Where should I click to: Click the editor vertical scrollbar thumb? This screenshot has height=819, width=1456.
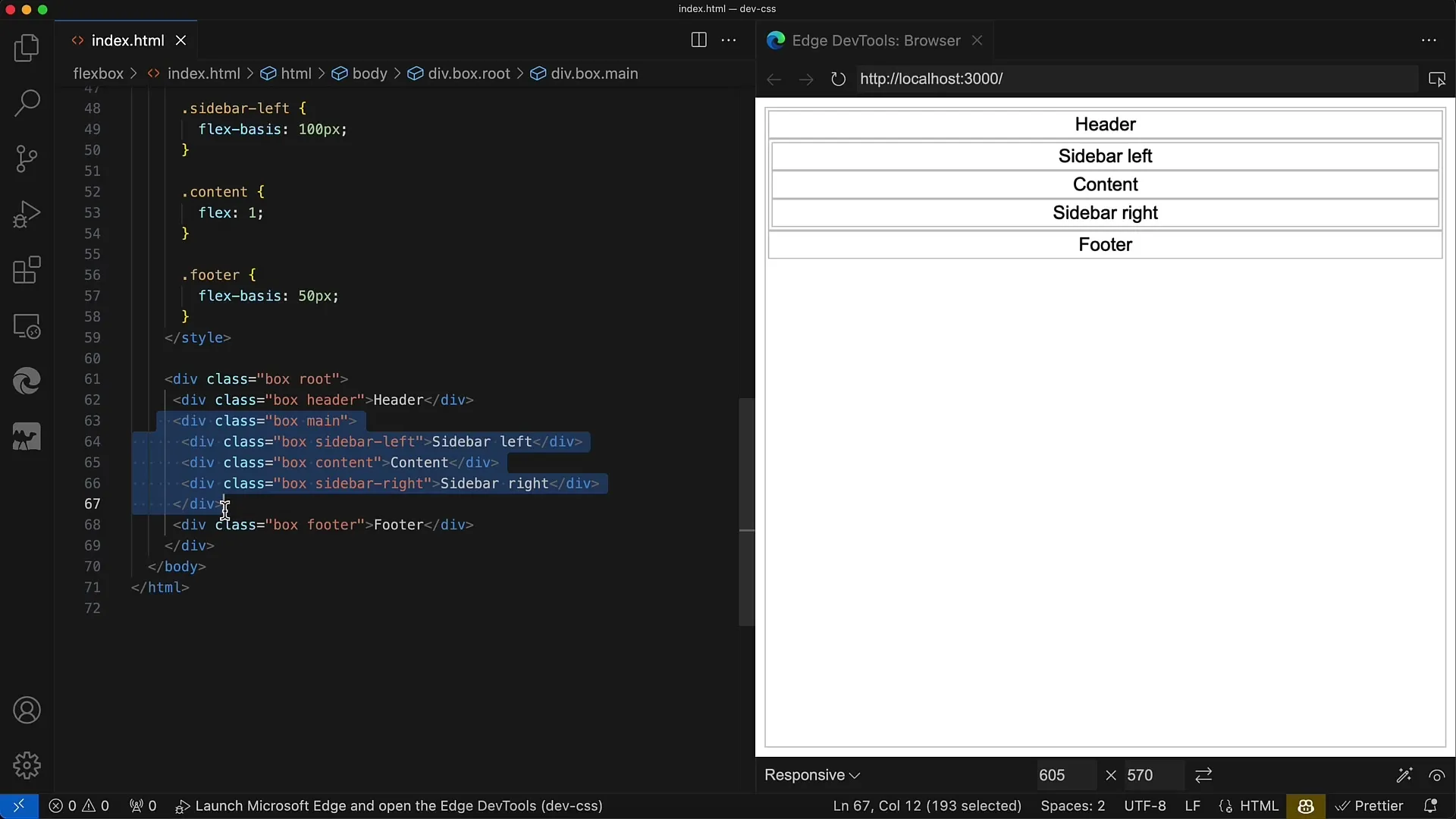click(x=747, y=512)
